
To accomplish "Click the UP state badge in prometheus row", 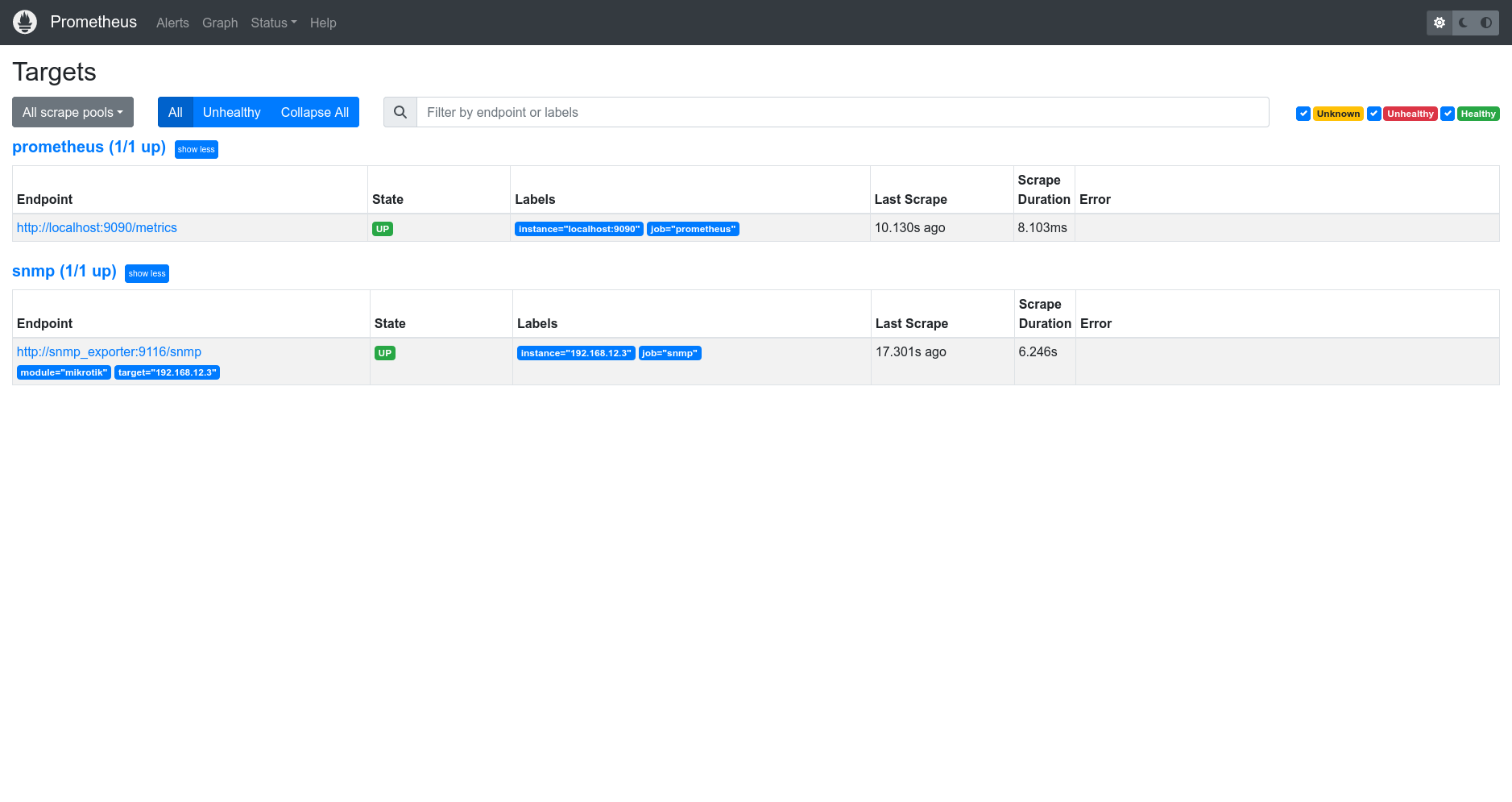I will pyautogui.click(x=383, y=229).
